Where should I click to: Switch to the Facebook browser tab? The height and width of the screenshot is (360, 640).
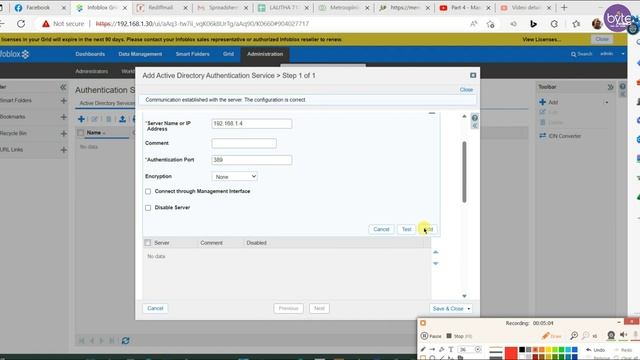point(40,7)
